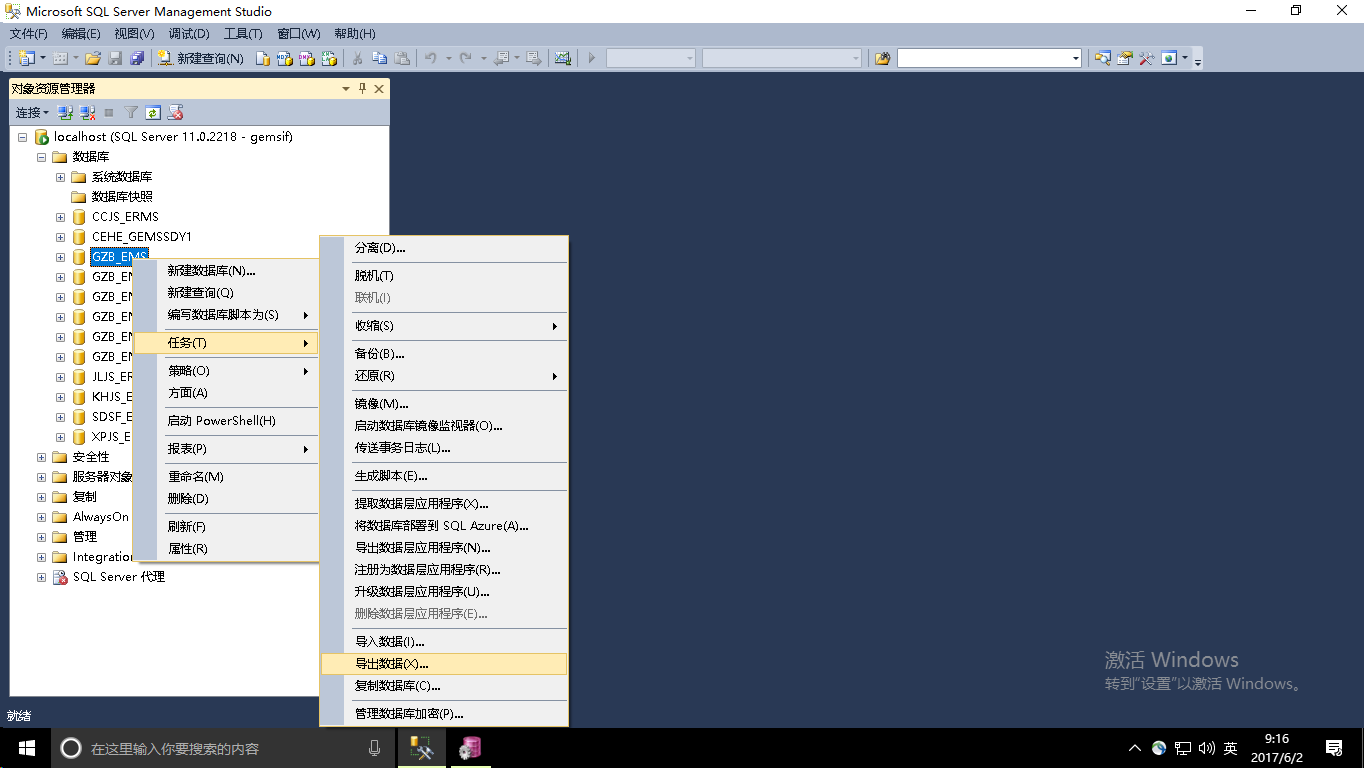Pin the 对象资源管理器 panel

coord(362,88)
